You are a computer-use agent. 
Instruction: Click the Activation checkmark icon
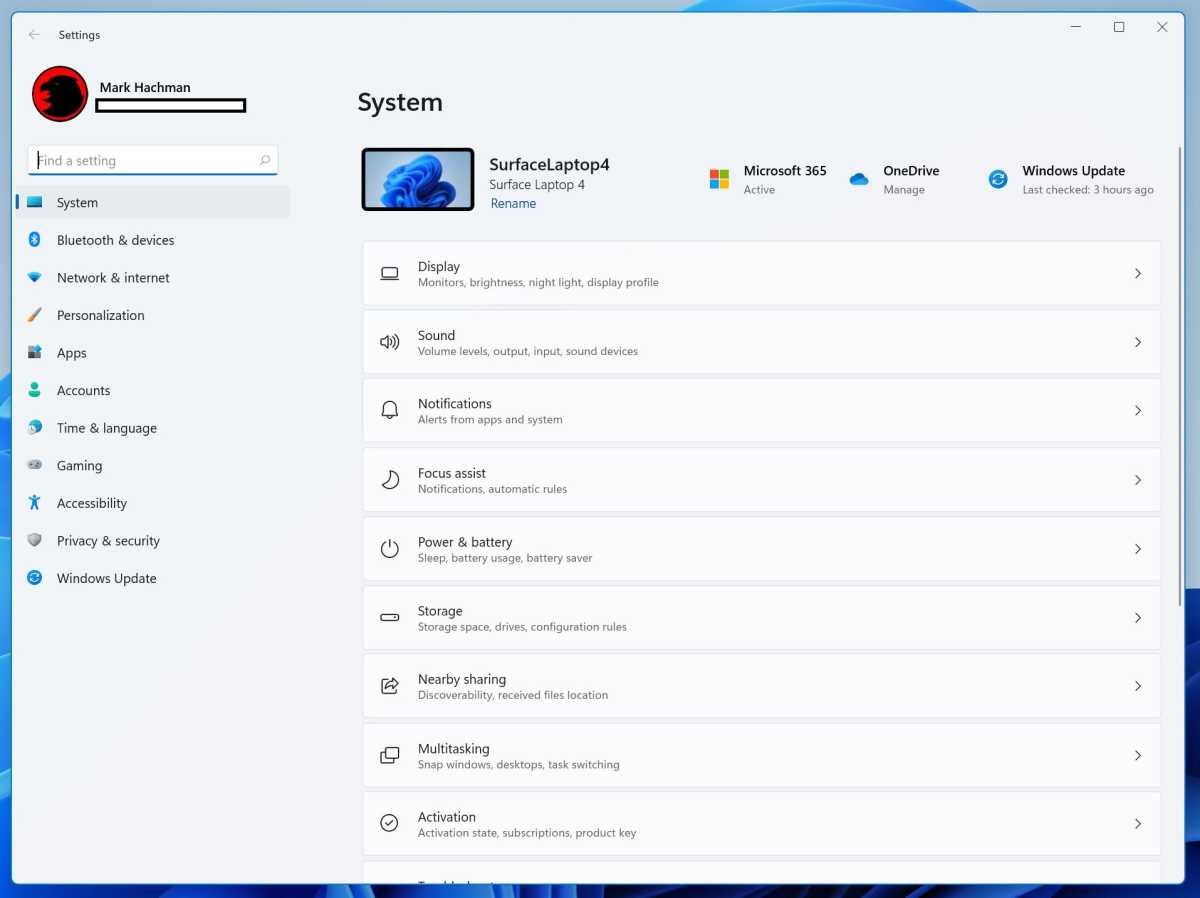coord(390,823)
